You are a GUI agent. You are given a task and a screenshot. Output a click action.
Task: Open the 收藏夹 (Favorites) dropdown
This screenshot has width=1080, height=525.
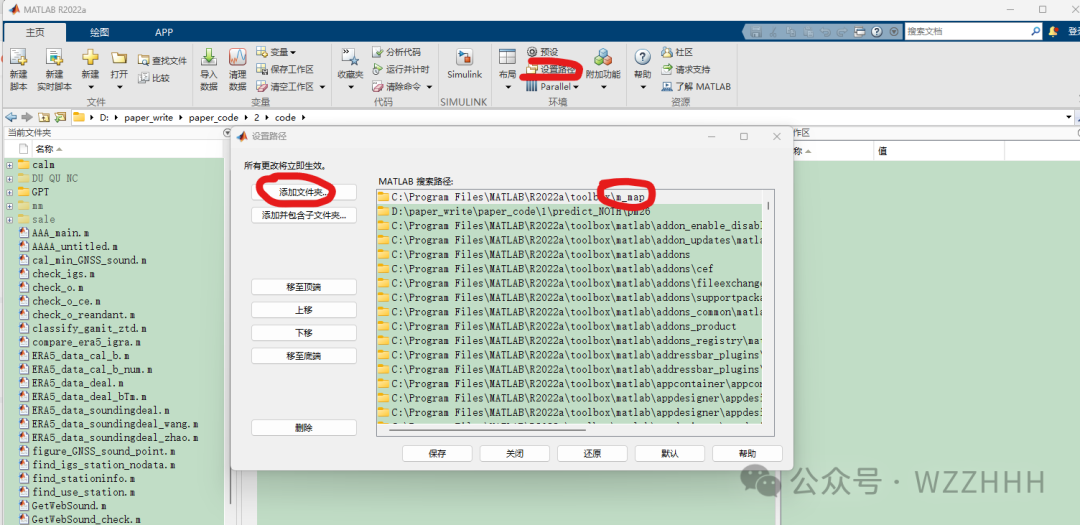point(350,88)
